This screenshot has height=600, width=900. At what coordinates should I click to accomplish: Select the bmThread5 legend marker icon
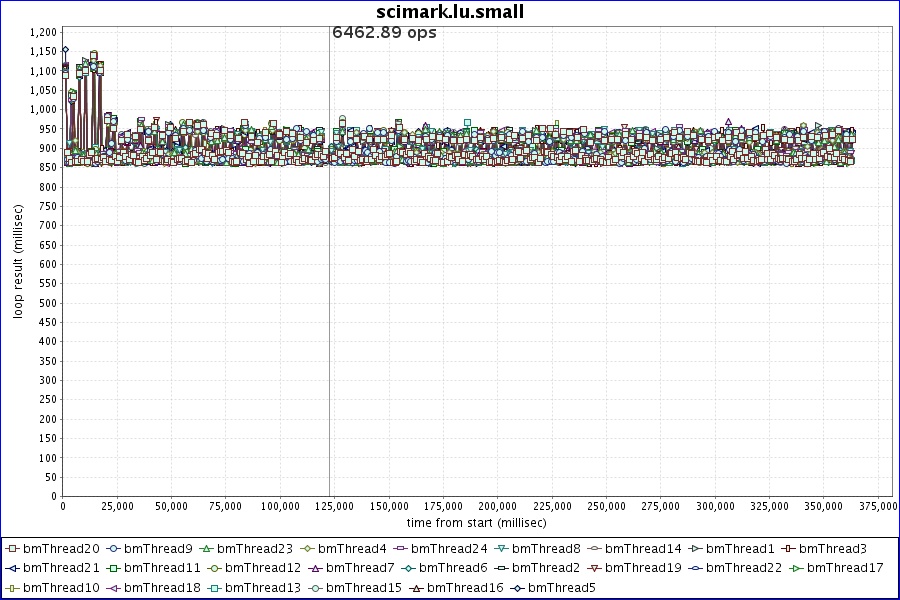pyautogui.click(x=518, y=588)
